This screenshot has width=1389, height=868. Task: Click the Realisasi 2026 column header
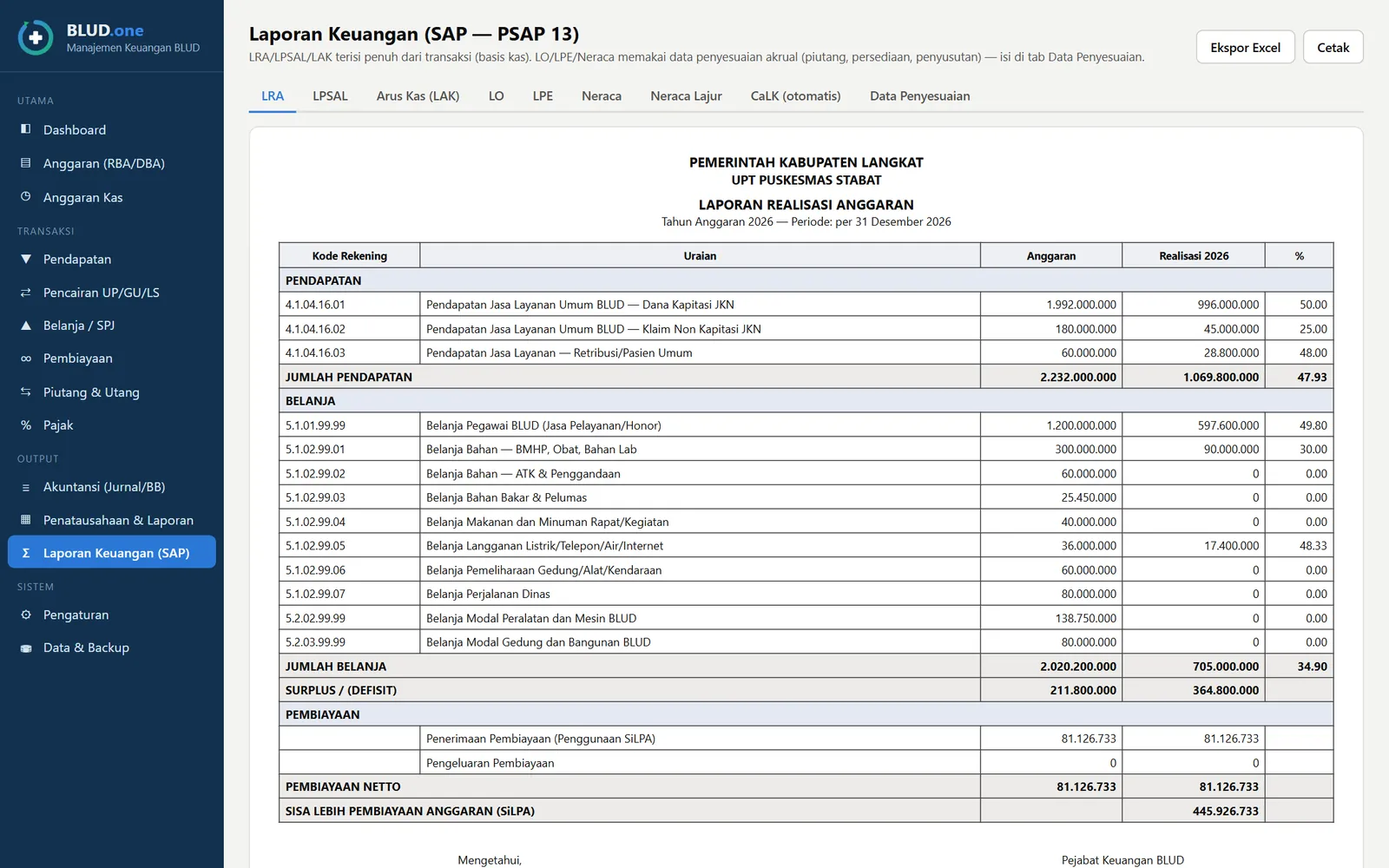pos(1194,256)
